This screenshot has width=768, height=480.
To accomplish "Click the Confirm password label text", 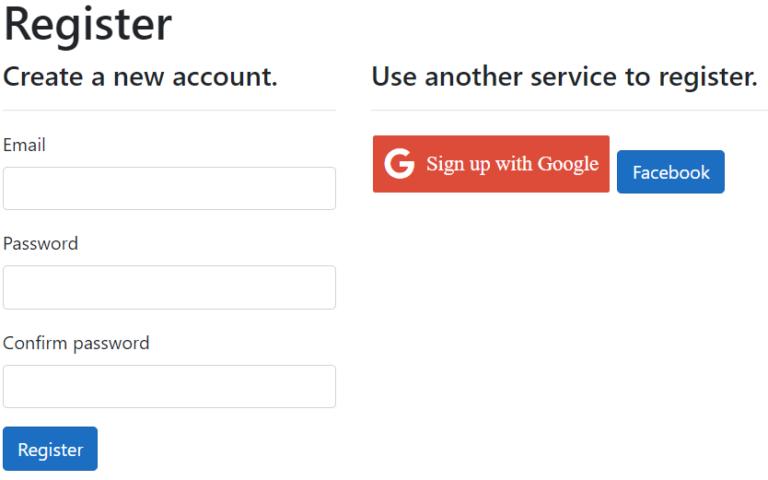I will (76, 343).
